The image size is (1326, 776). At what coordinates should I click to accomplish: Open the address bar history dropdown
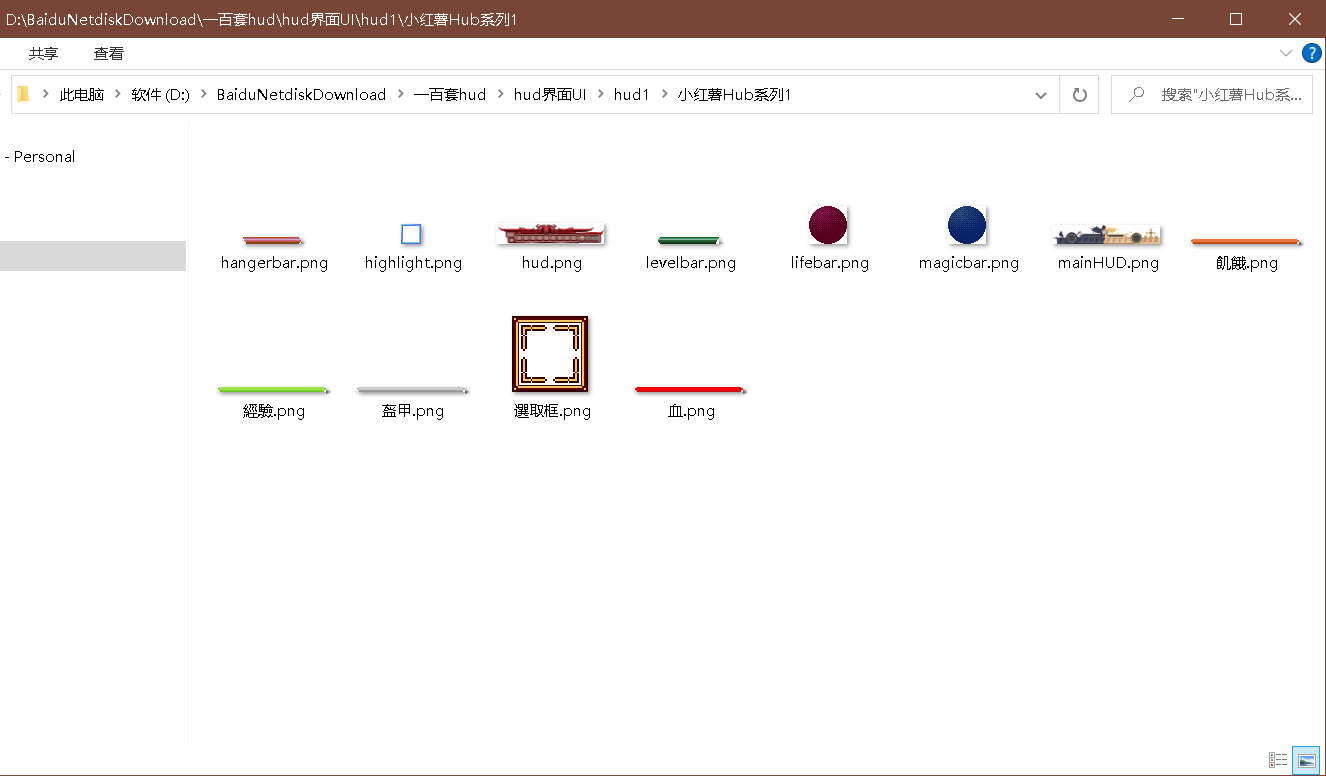1041,95
